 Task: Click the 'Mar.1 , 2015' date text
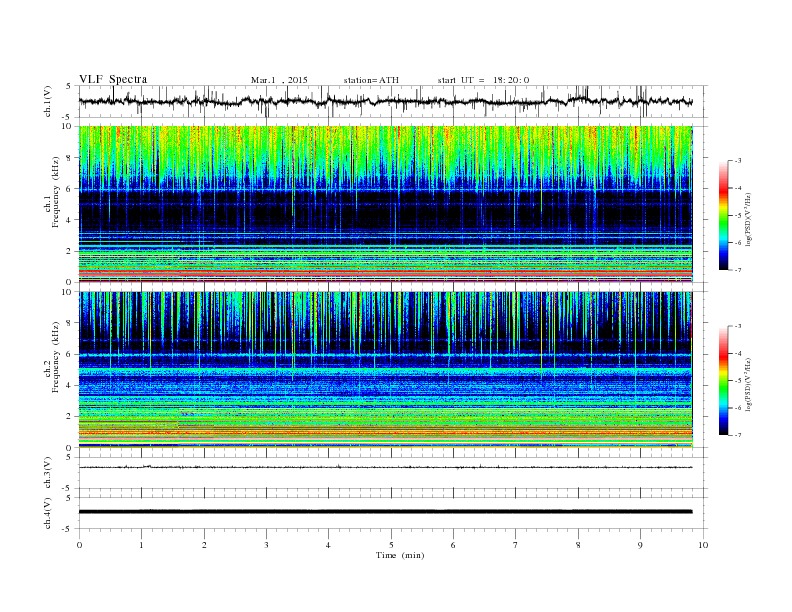(279, 80)
